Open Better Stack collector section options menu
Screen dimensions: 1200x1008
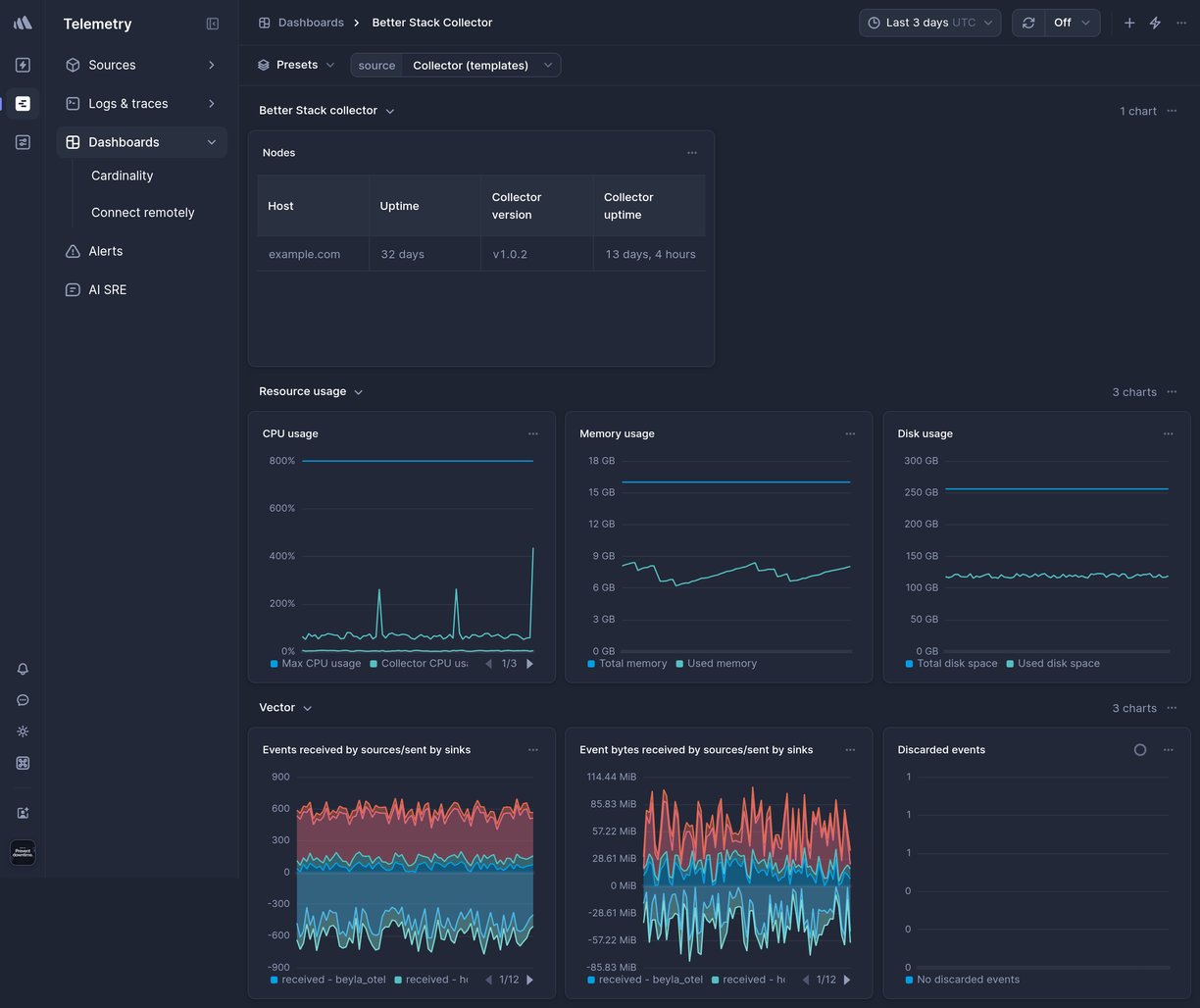[1172, 111]
